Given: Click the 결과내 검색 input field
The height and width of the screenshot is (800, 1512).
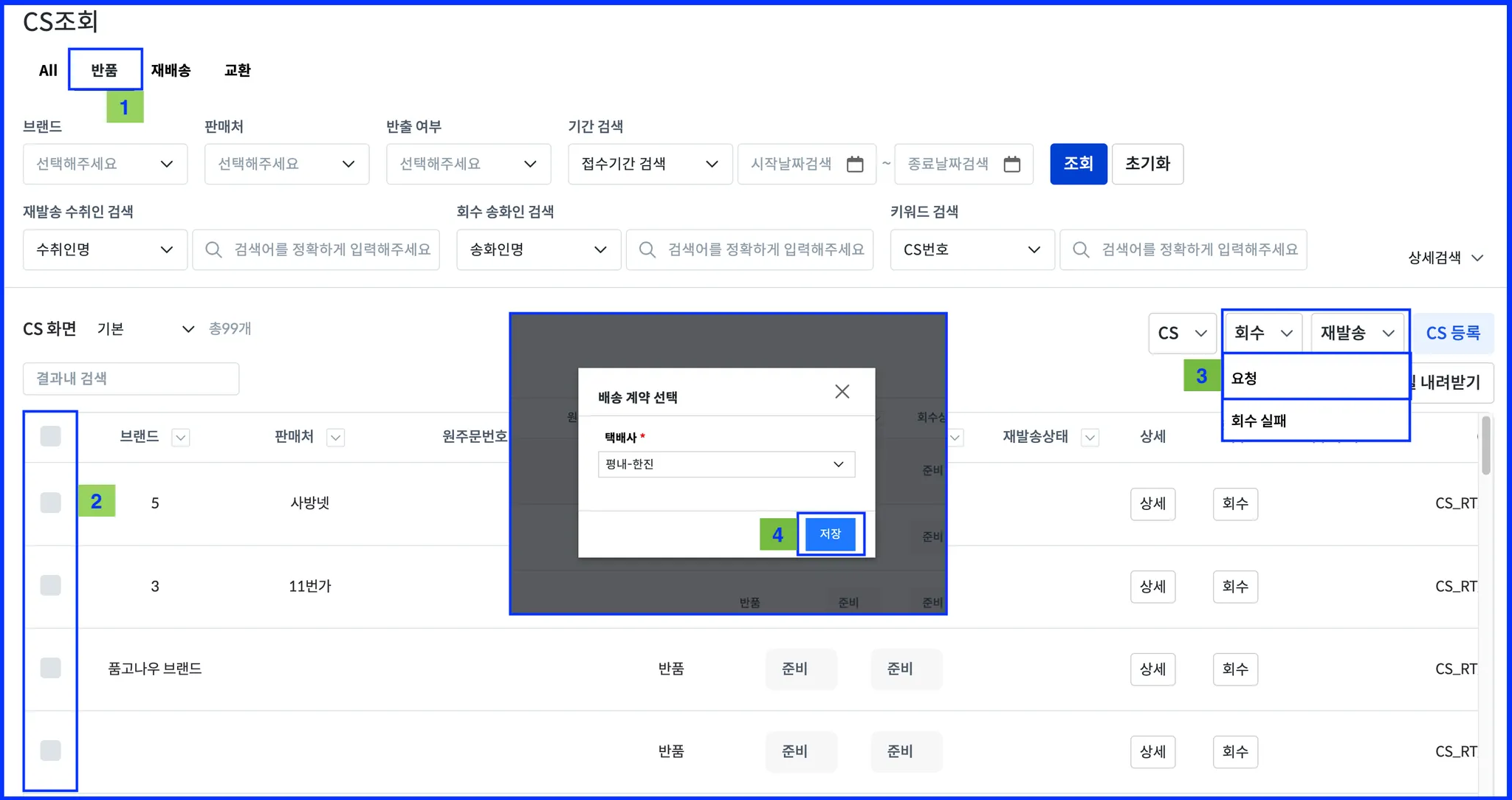Looking at the screenshot, I should click(131, 379).
